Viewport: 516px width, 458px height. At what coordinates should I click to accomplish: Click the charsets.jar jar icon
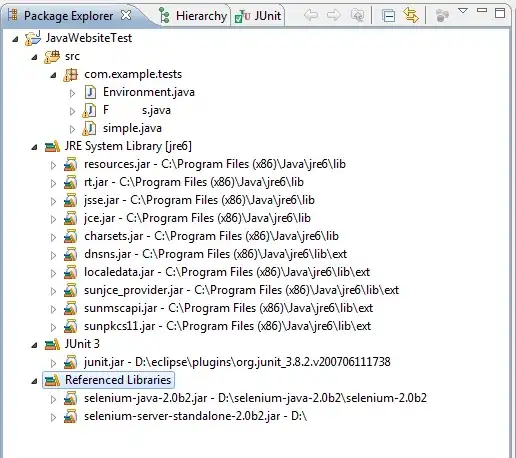(70, 236)
